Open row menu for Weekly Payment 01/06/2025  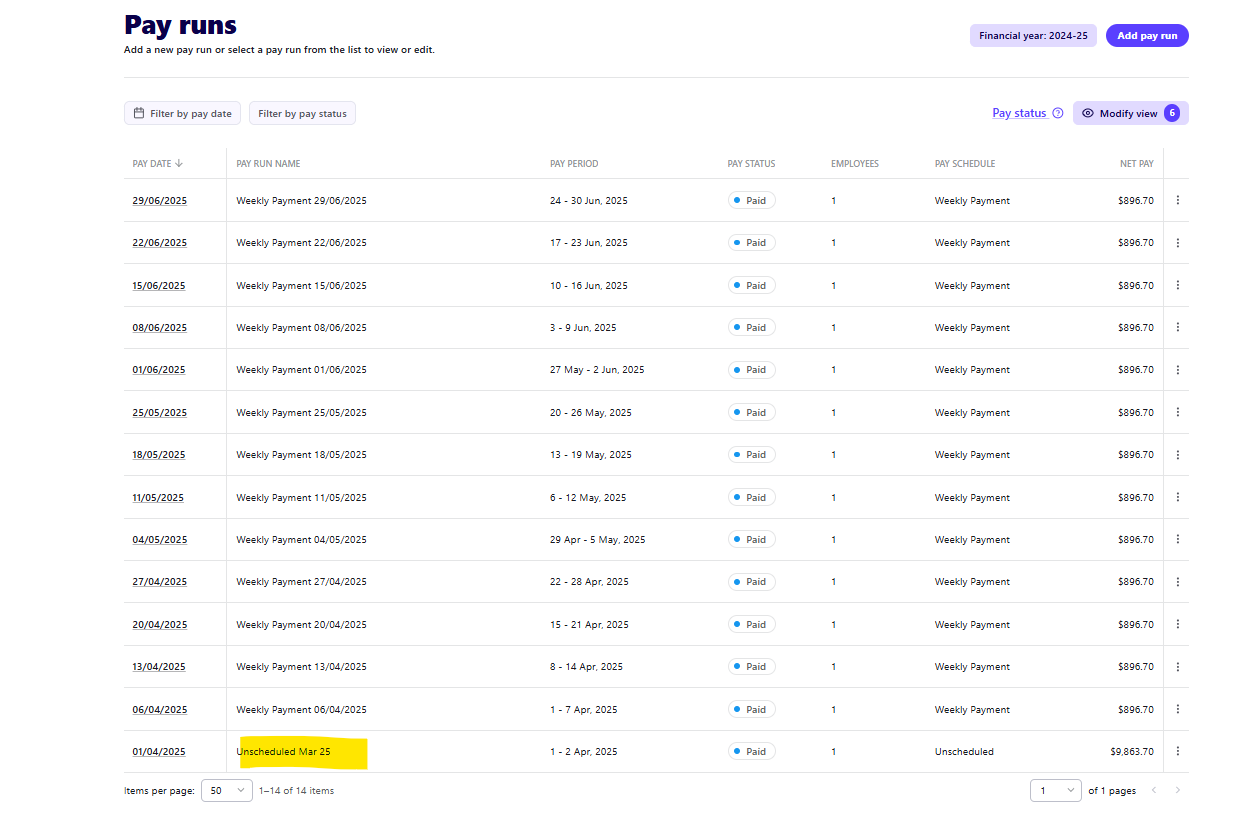point(1177,370)
